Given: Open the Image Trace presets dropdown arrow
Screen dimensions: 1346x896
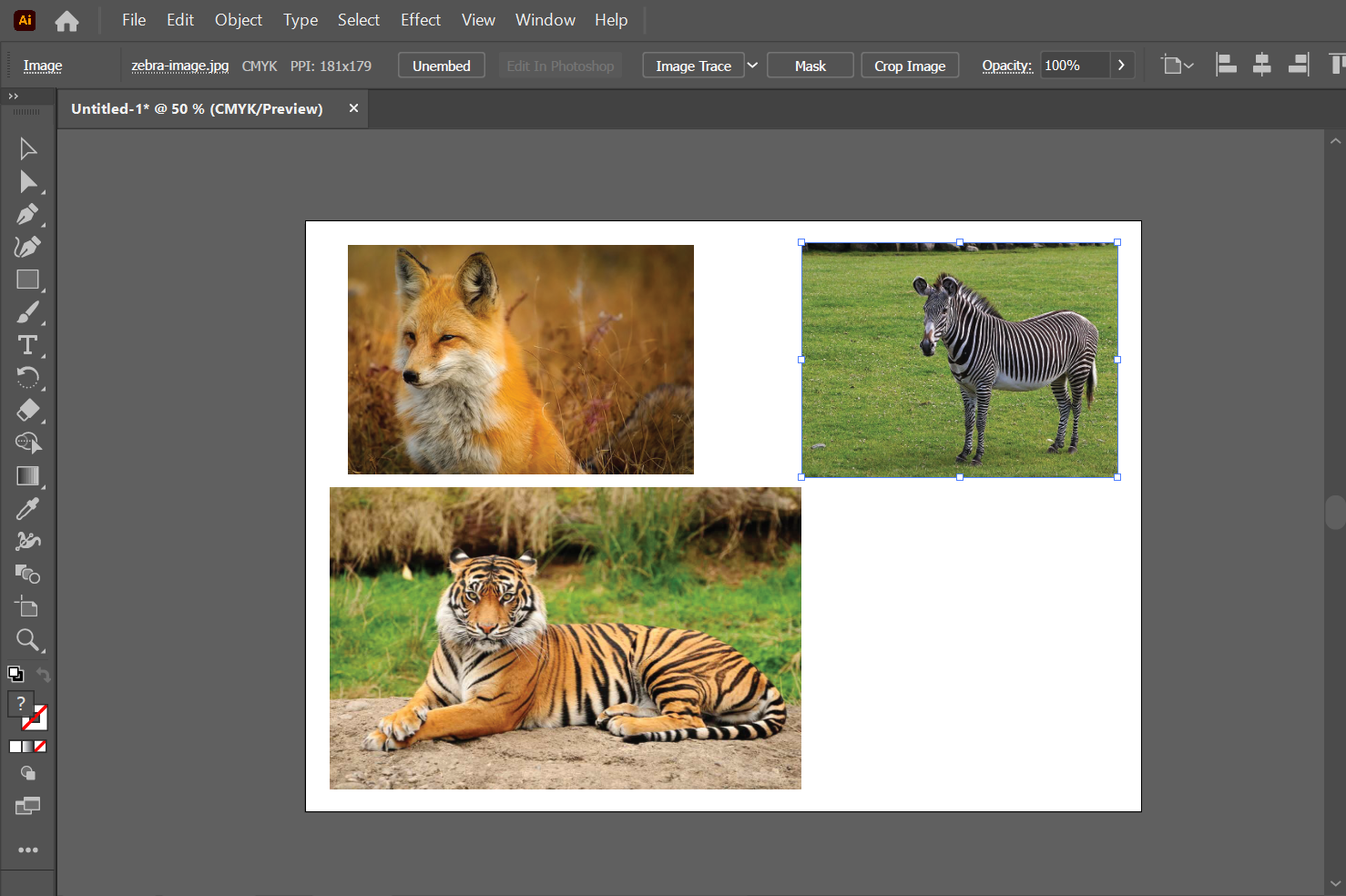Looking at the screenshot, I should pos(752,66).
